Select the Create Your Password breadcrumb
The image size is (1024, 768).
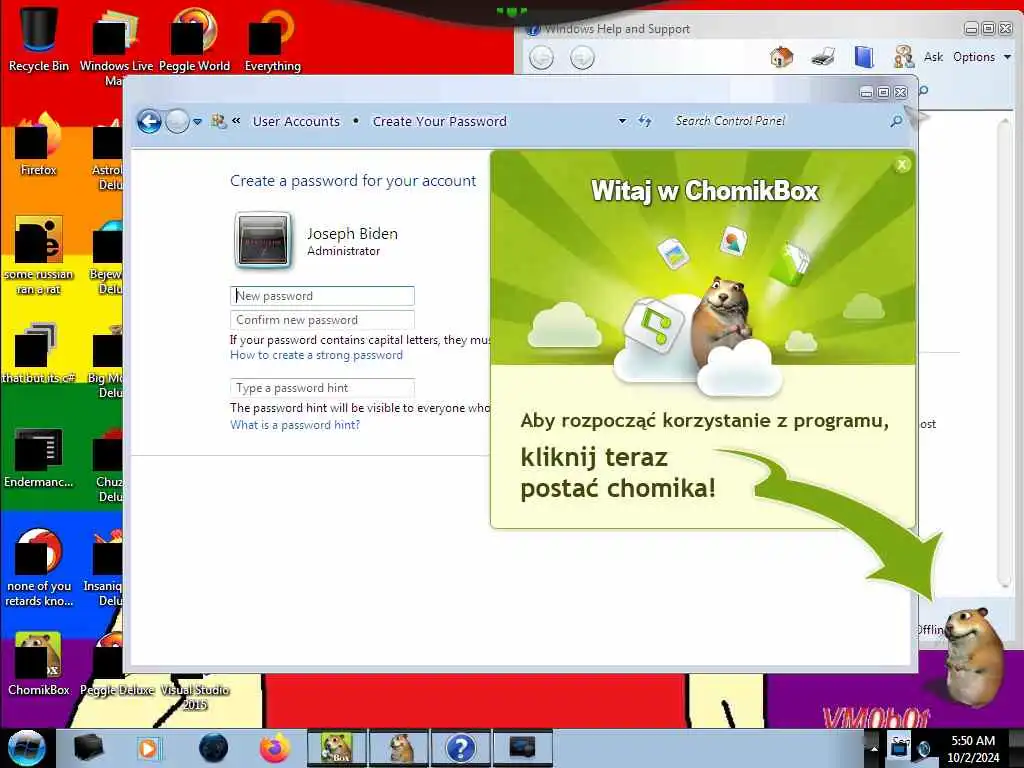440,121
